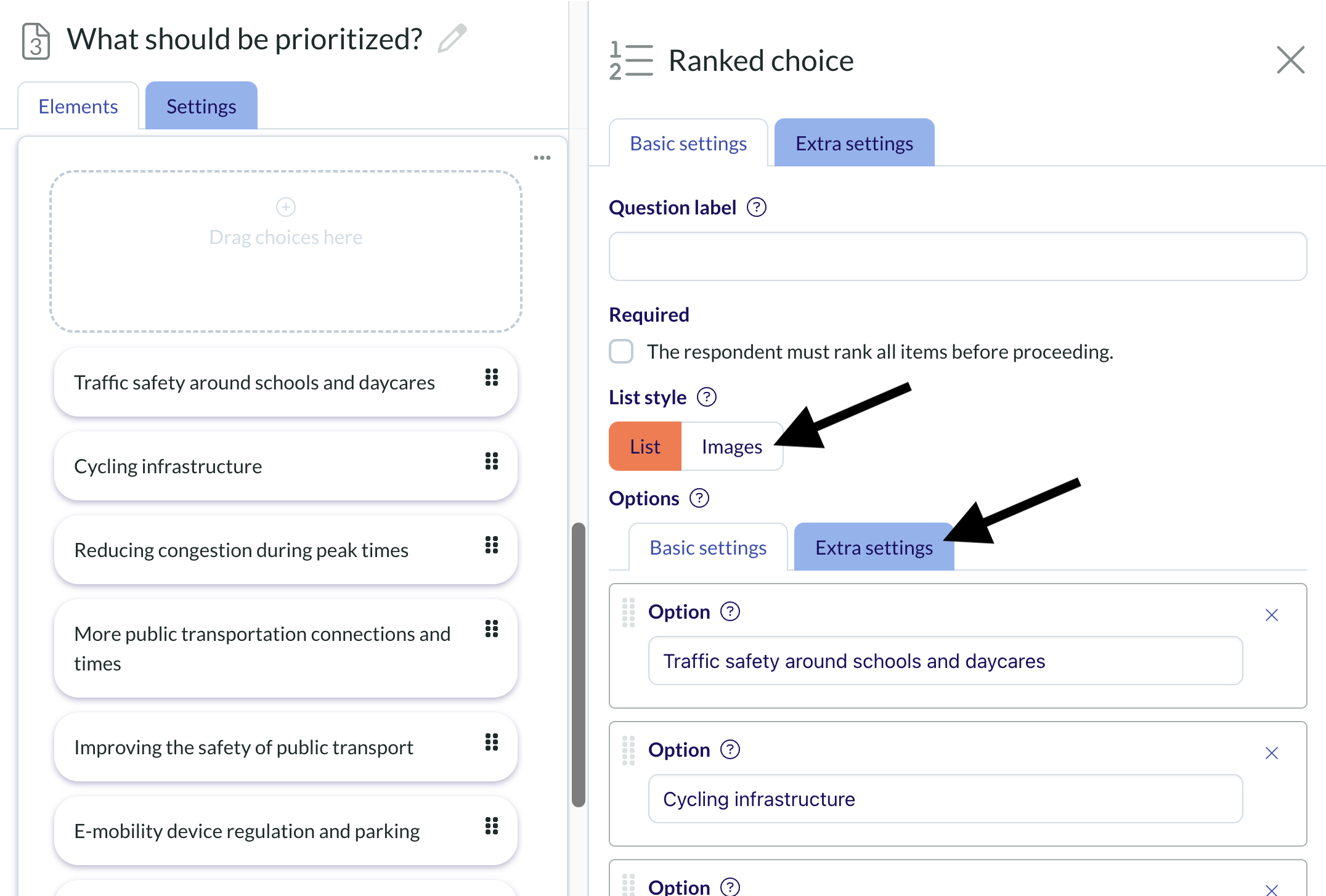Screen dimensions: 1326x896
Task: Click the Question label input field
Action: point(958,256)
